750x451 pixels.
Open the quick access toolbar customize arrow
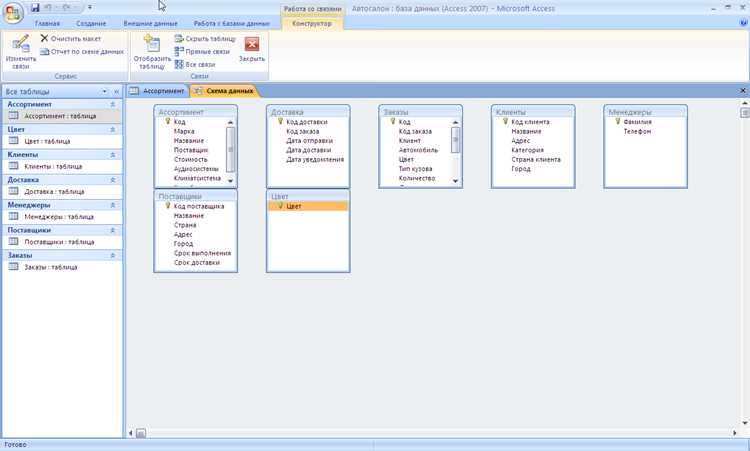point(90,8)
